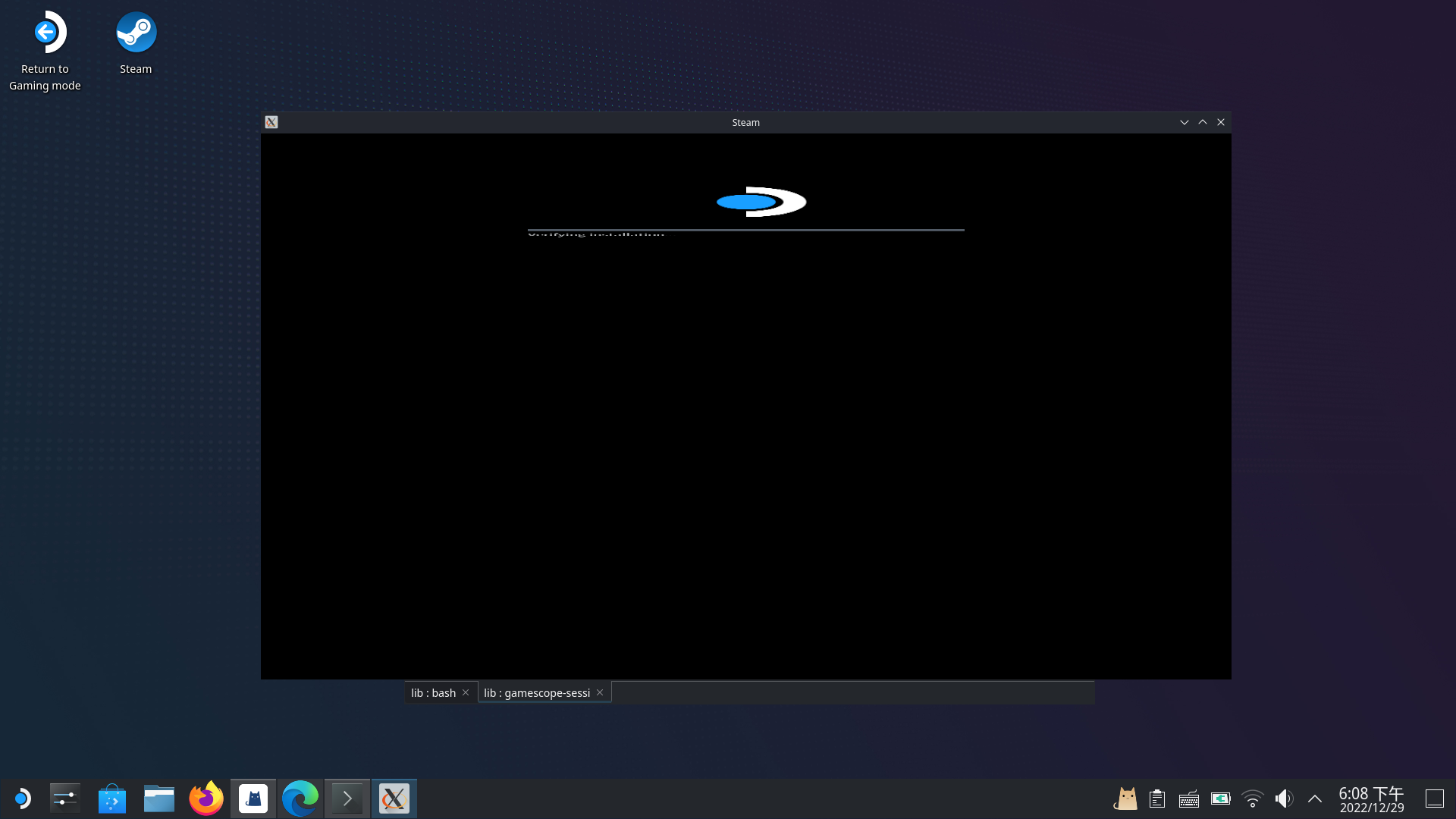1456x819 pixels.
Task: Switch to the XTerm Steam window
Action: pos(394,798)
